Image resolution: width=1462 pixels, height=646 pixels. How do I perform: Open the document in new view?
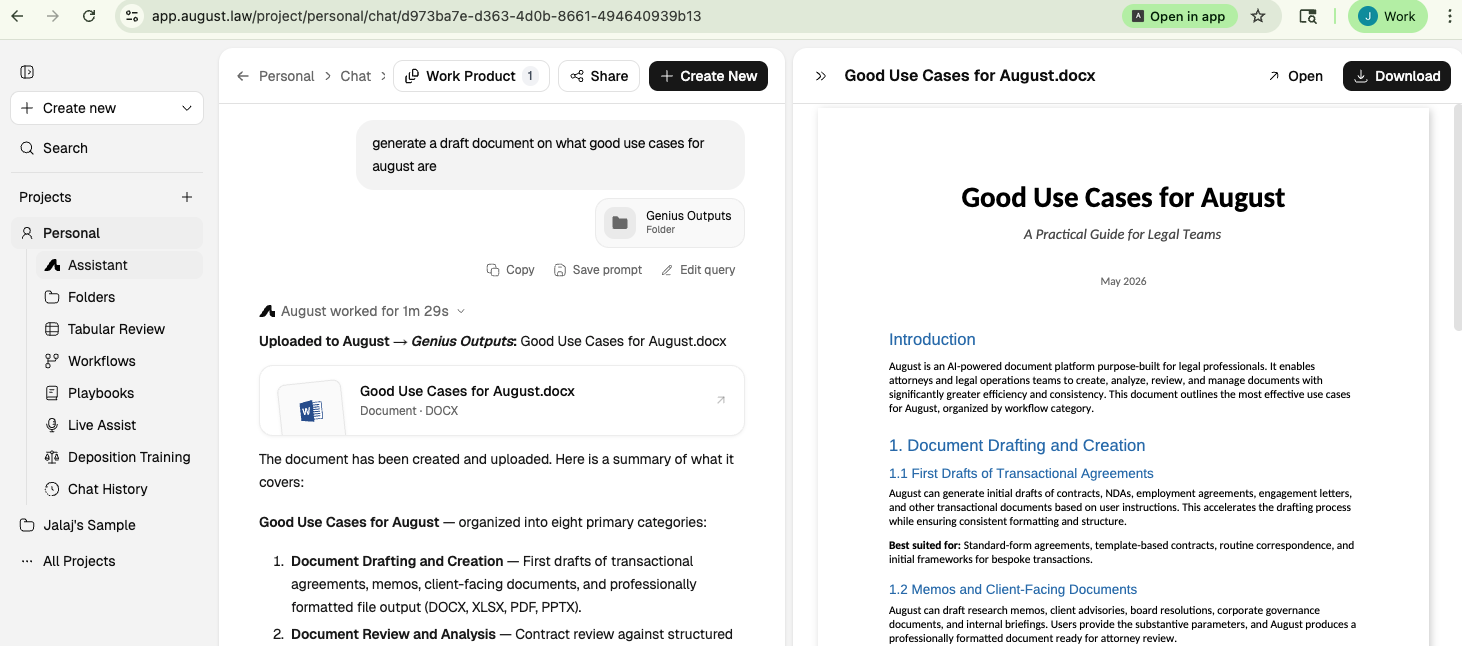coord(1295,76)
